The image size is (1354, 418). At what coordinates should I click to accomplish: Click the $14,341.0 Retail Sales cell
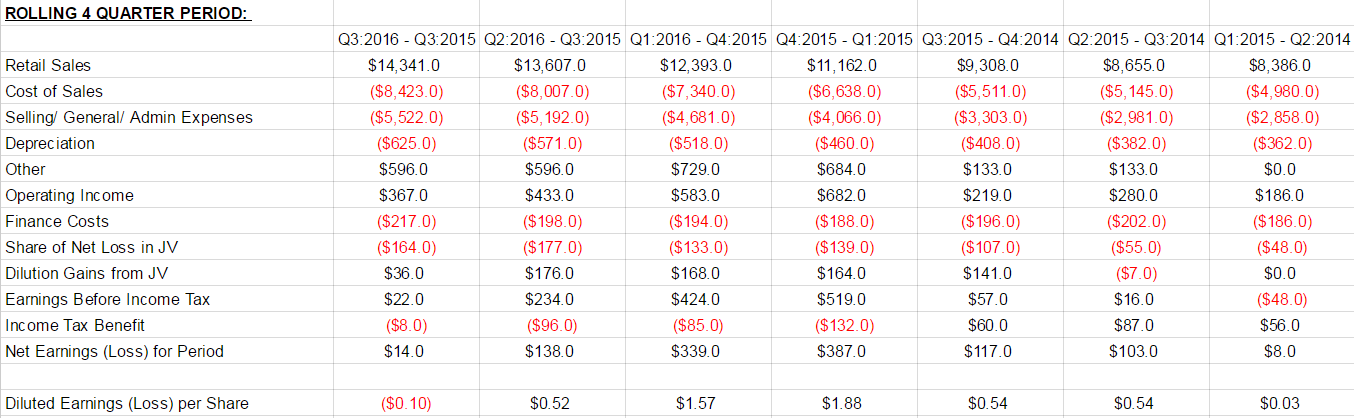click(404, 66)
